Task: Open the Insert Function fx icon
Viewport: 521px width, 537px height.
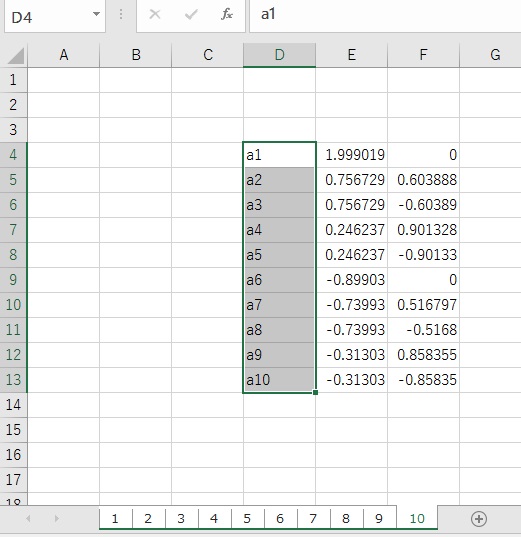Action: click(x=227, y=14)
